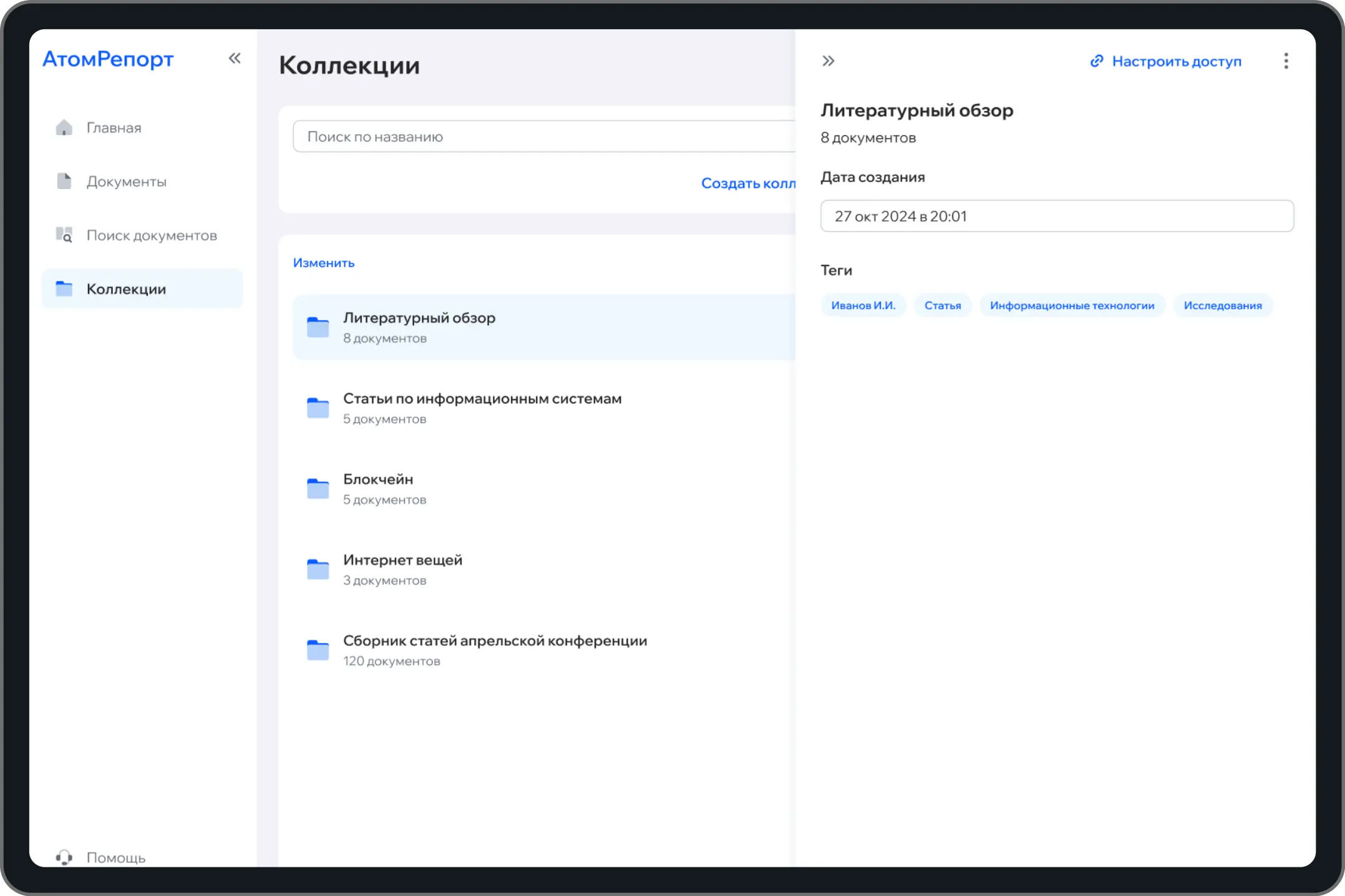
Task: Select the Информационные технологии tag
Action: point(1072,306)
